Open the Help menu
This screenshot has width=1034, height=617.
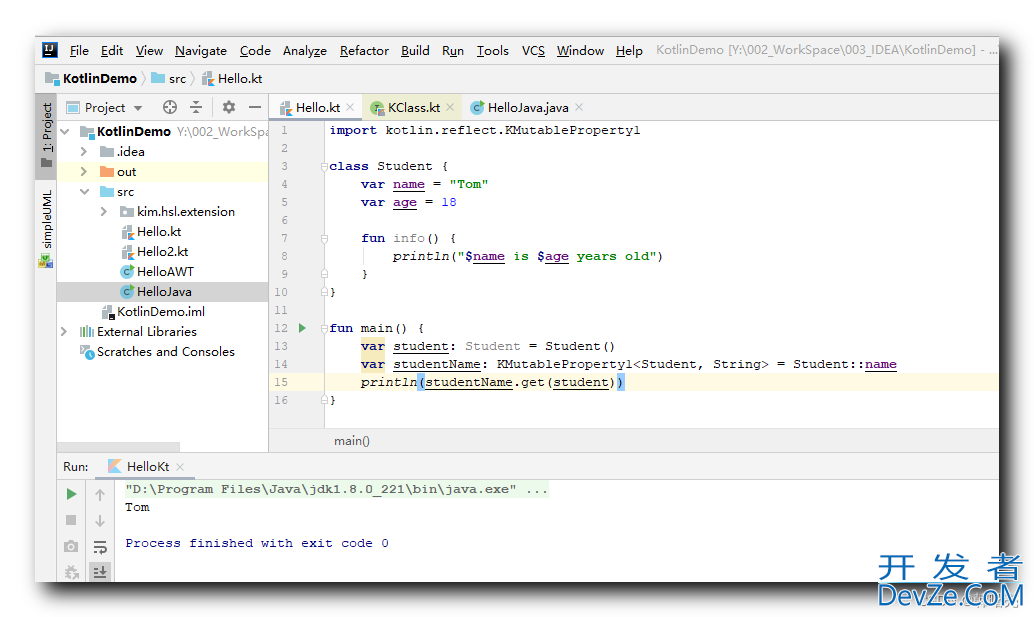(x=629, y=51)
